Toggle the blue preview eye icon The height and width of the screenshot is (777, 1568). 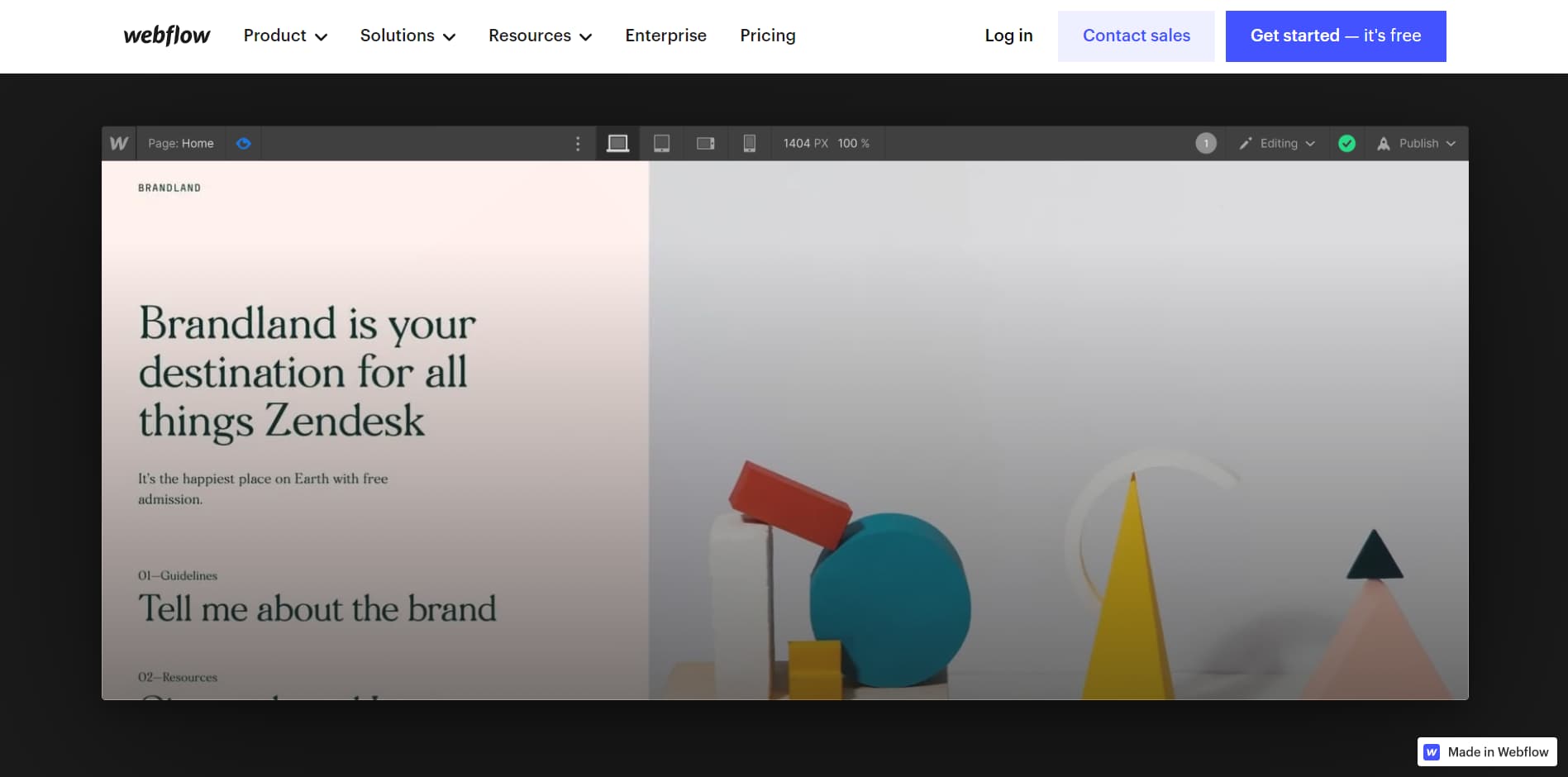pos(243,143)
